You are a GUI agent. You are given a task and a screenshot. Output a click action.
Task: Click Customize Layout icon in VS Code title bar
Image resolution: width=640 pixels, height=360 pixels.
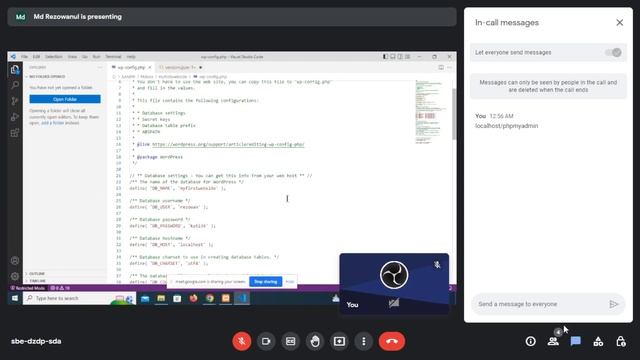(x=407, y=57)
